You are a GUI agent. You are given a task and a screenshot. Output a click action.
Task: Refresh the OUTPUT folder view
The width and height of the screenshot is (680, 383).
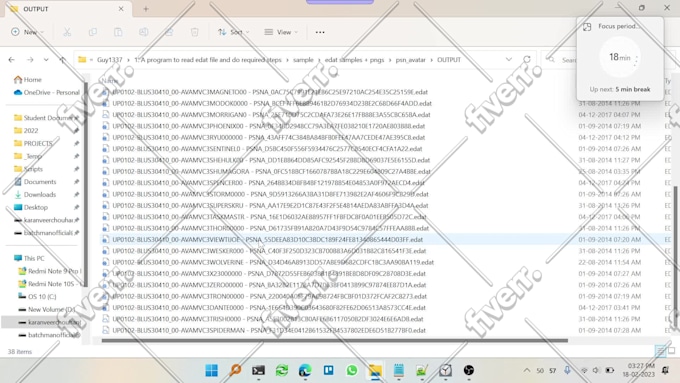[x=526, y=59]
